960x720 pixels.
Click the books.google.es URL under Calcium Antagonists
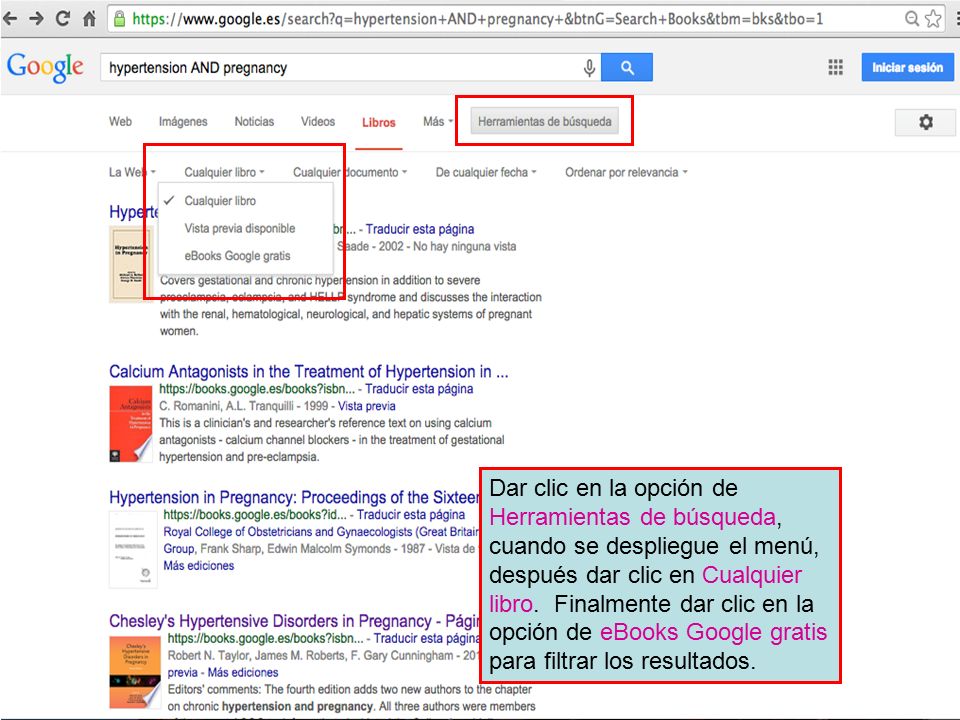[257, 388]
